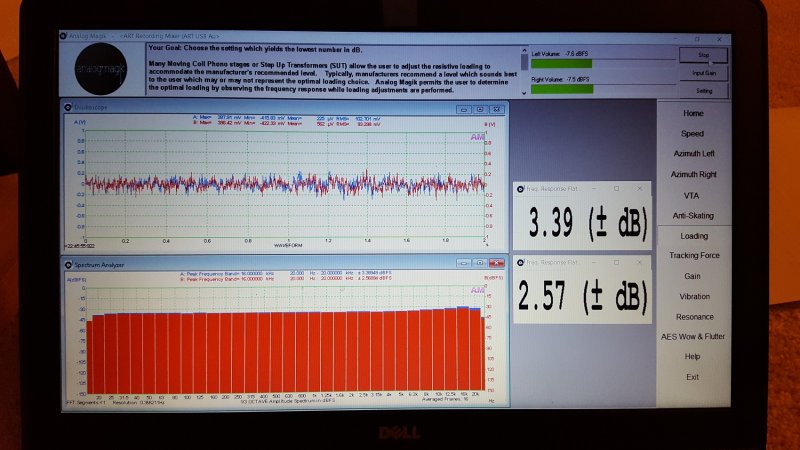
Task: Click 'Your Goal' instruction text
Action: pos(256,49)
